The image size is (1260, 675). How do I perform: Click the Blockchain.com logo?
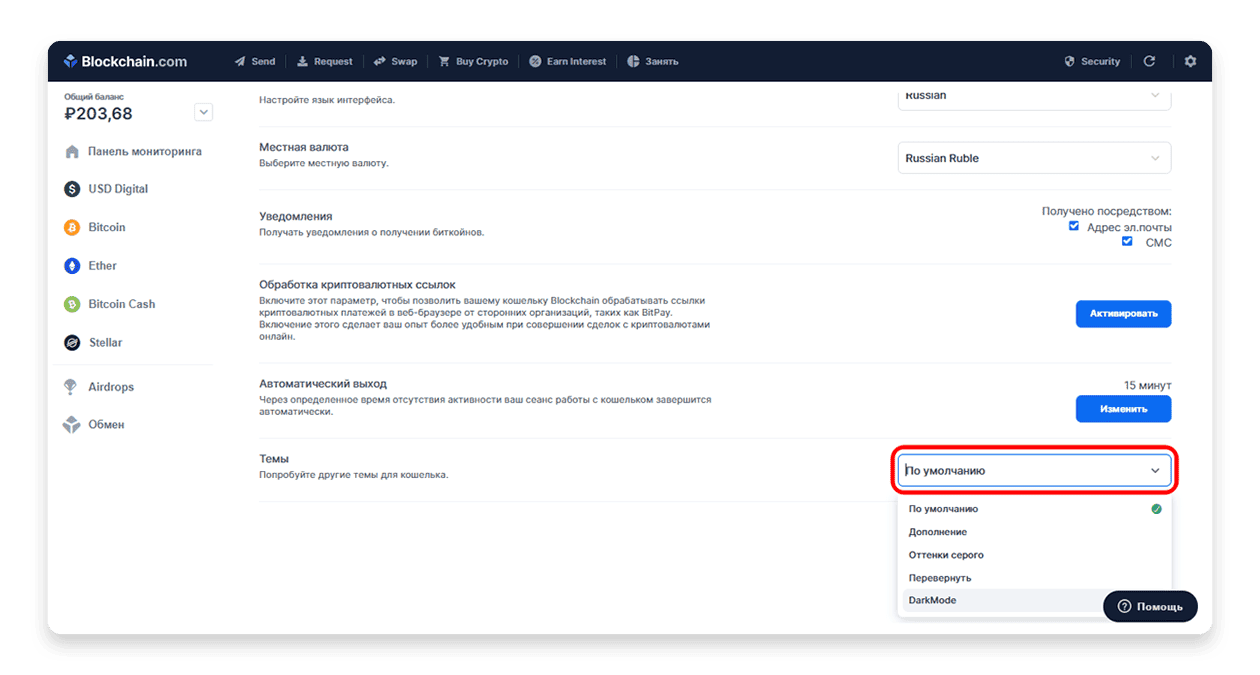click(x=125, y=61)
